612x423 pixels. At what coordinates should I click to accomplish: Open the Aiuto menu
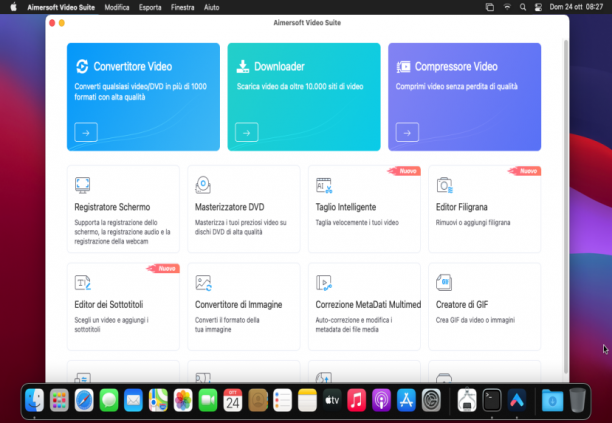212,7
